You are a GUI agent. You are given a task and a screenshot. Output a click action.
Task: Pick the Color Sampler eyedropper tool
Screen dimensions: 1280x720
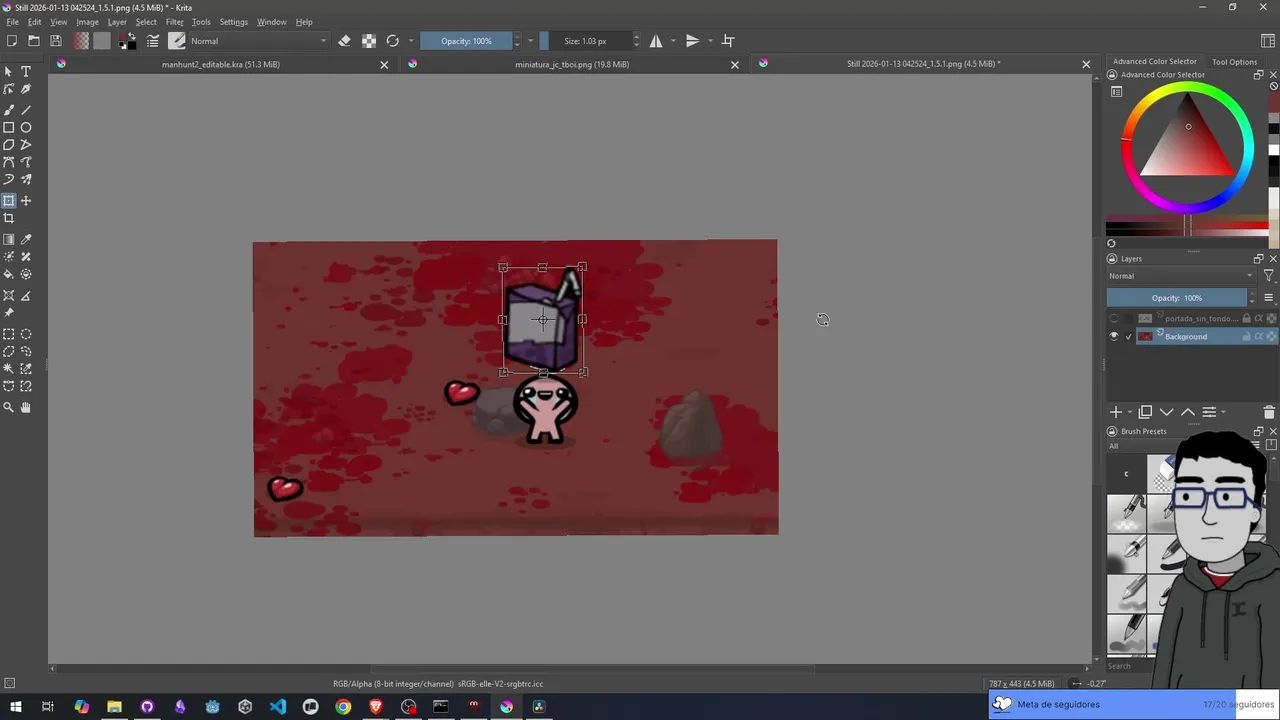click(x=26, y=240)
